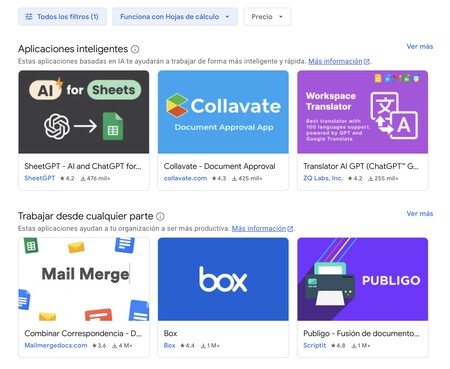Click the Box app title text
Image resolution: width=450 pixels, height=369 pixels.
click(170, 333)
